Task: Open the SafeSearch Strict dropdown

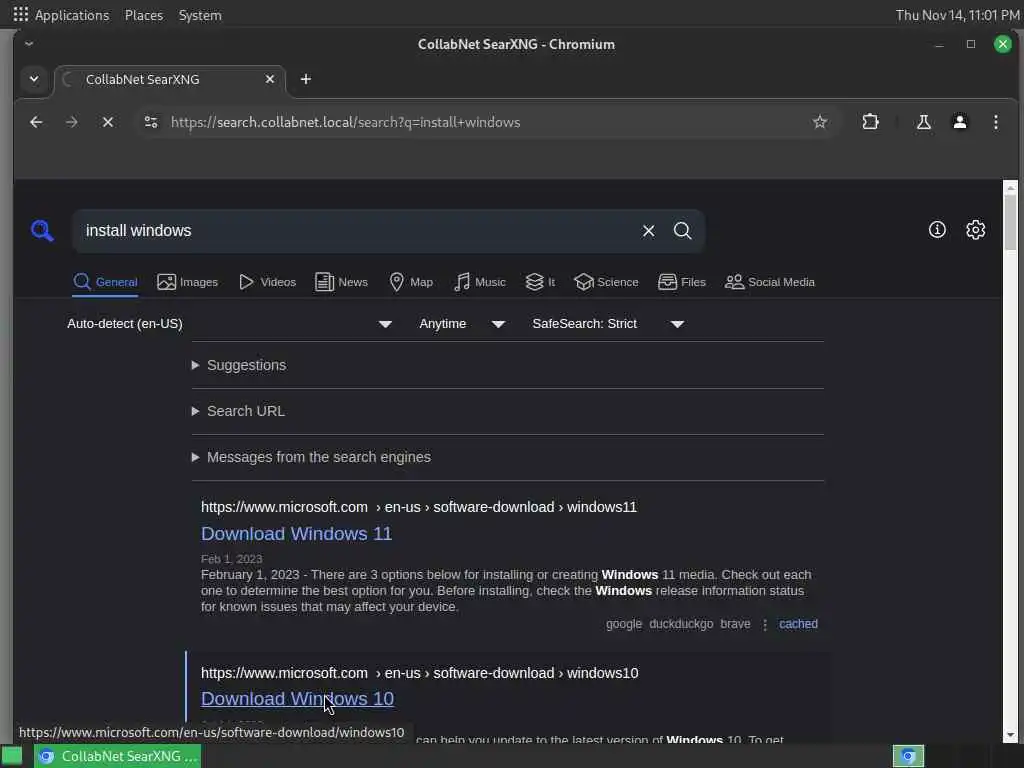Action: point(608,324)
